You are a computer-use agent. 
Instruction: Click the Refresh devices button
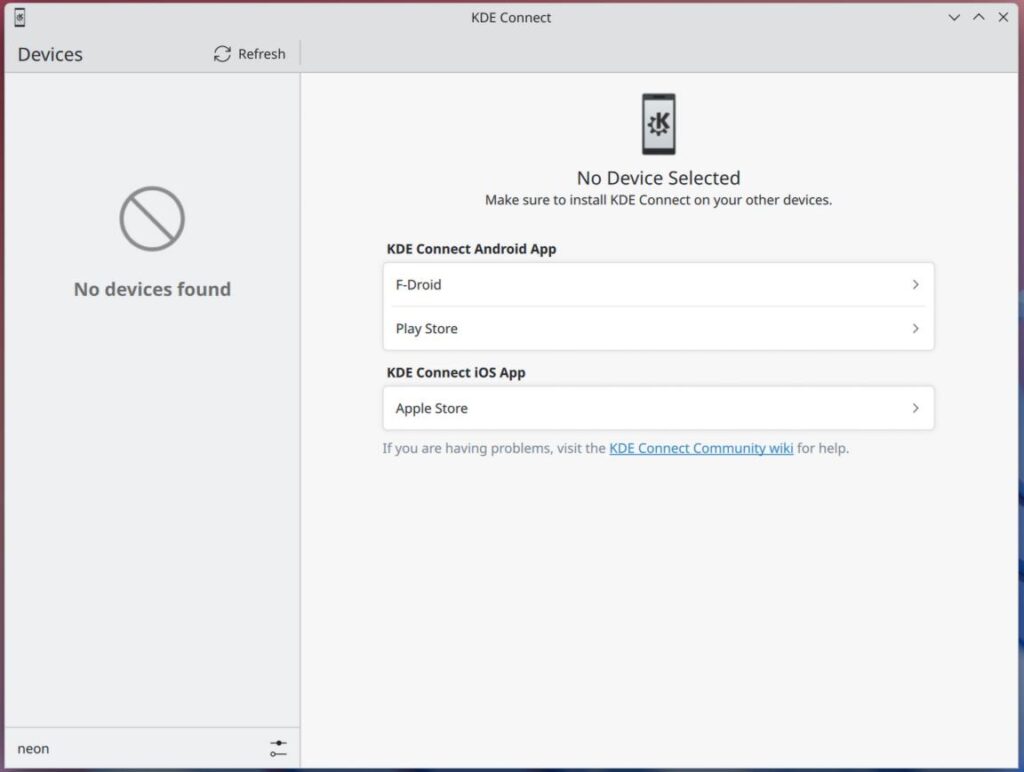click(x=249, y=54)
